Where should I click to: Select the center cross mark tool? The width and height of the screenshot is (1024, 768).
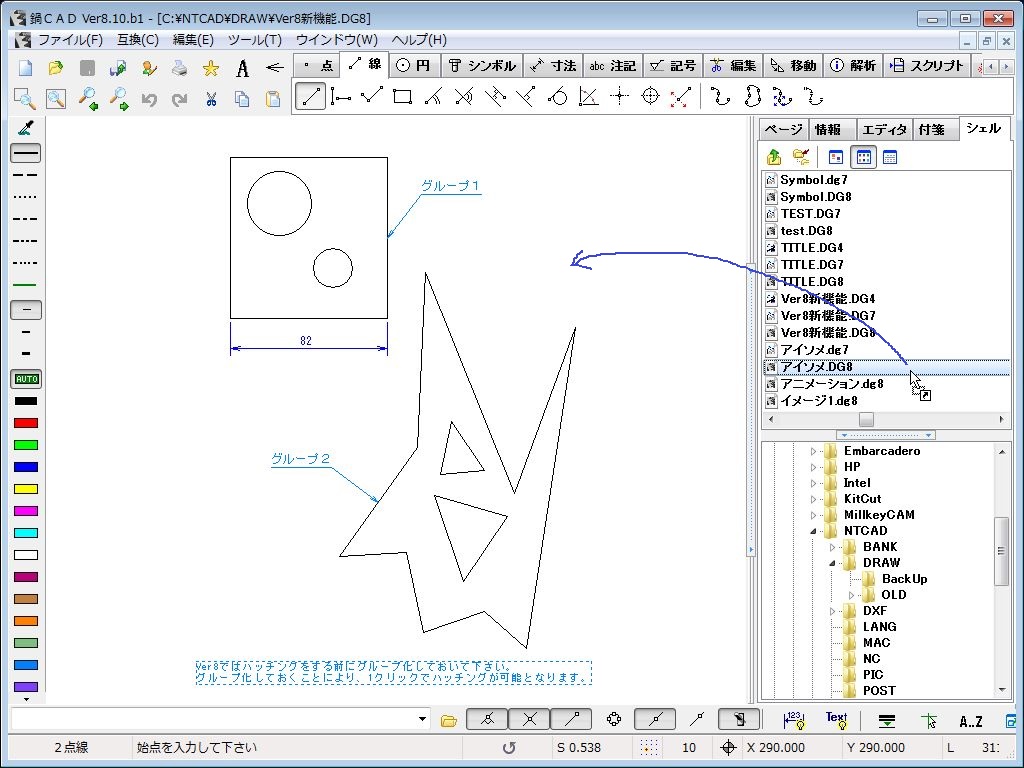[x=619, y=97]
